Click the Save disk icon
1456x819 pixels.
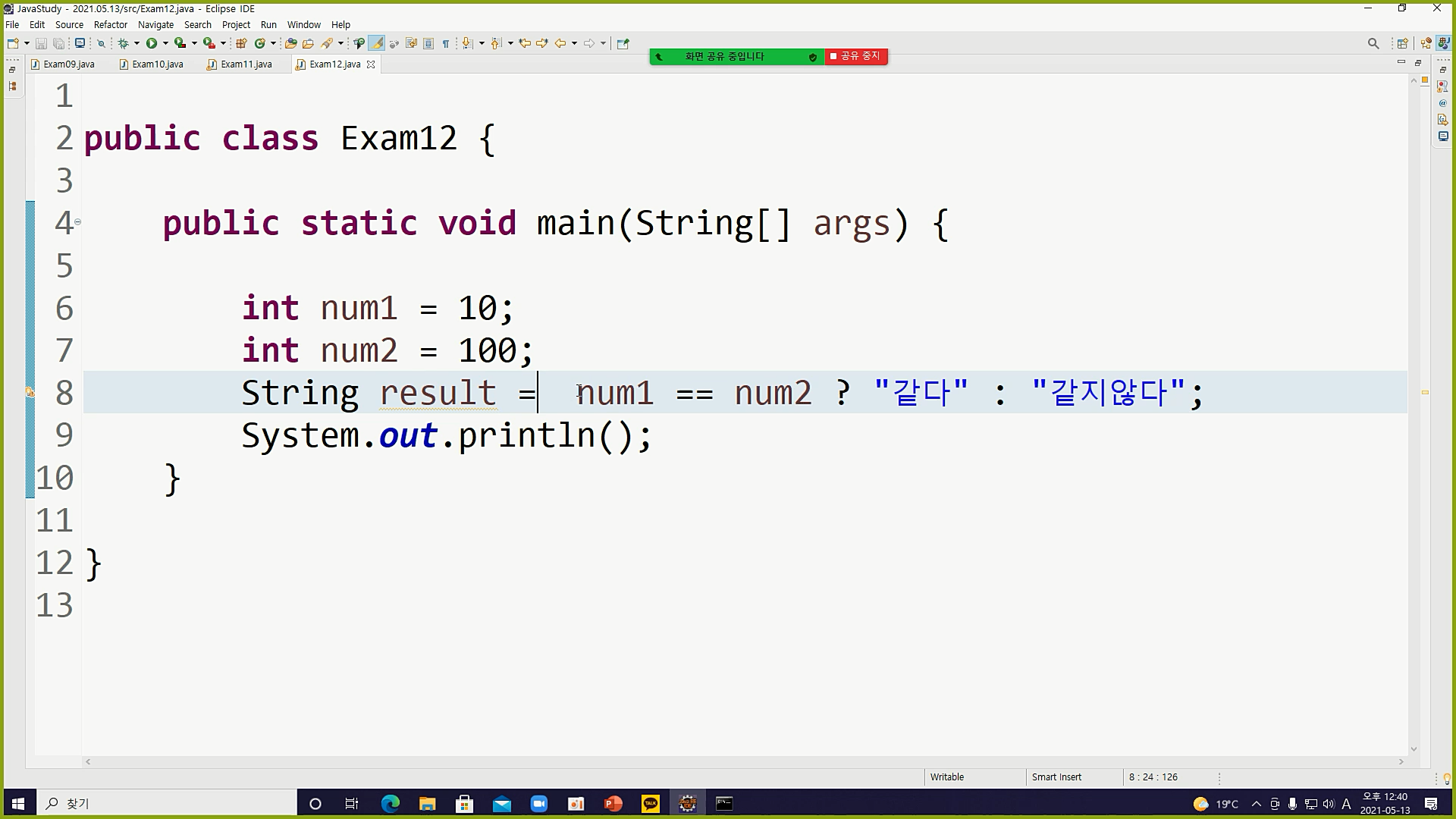click(41, 43)
